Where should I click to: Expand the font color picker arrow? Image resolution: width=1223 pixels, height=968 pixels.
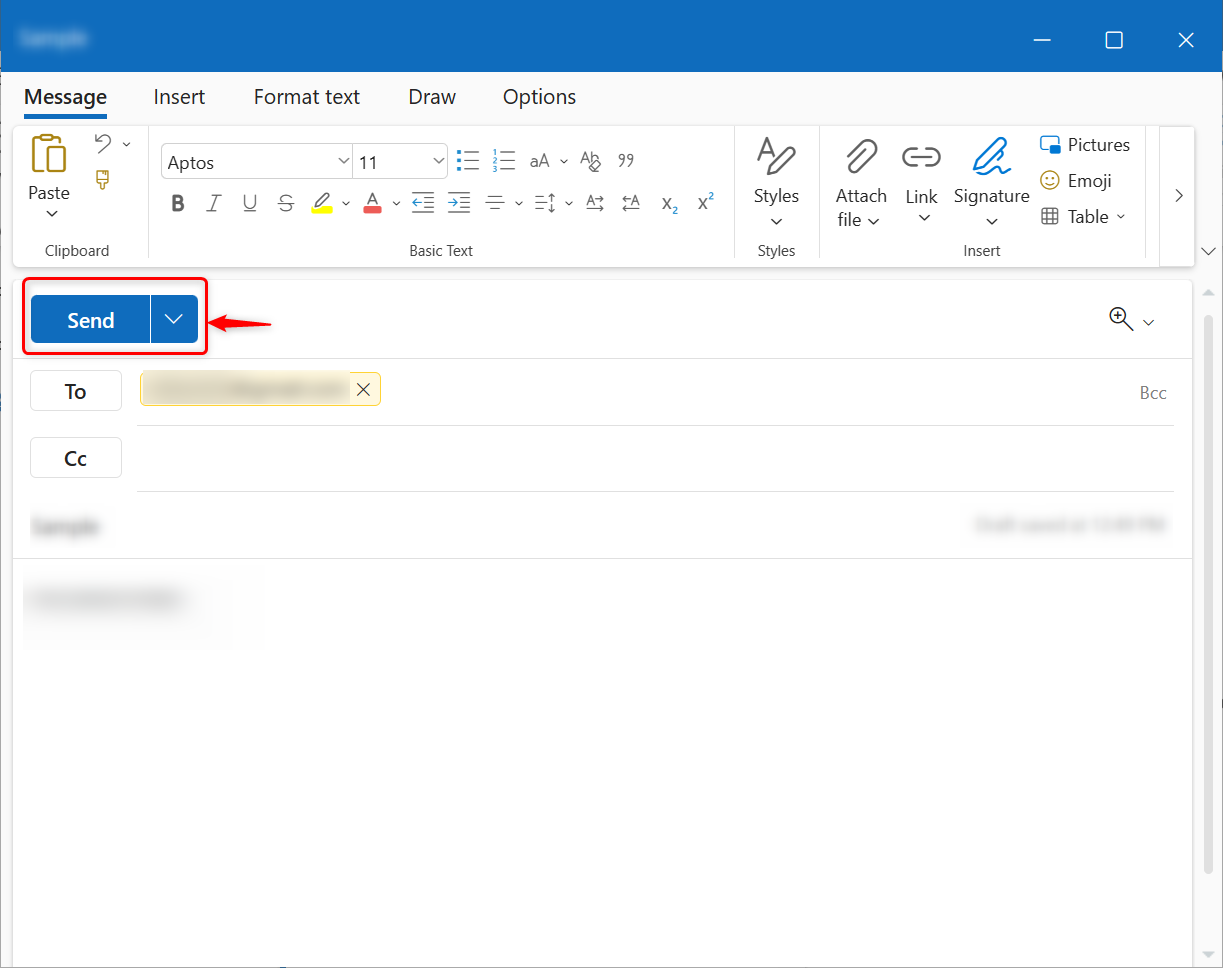pyautogui.click(x=396, y=203)
